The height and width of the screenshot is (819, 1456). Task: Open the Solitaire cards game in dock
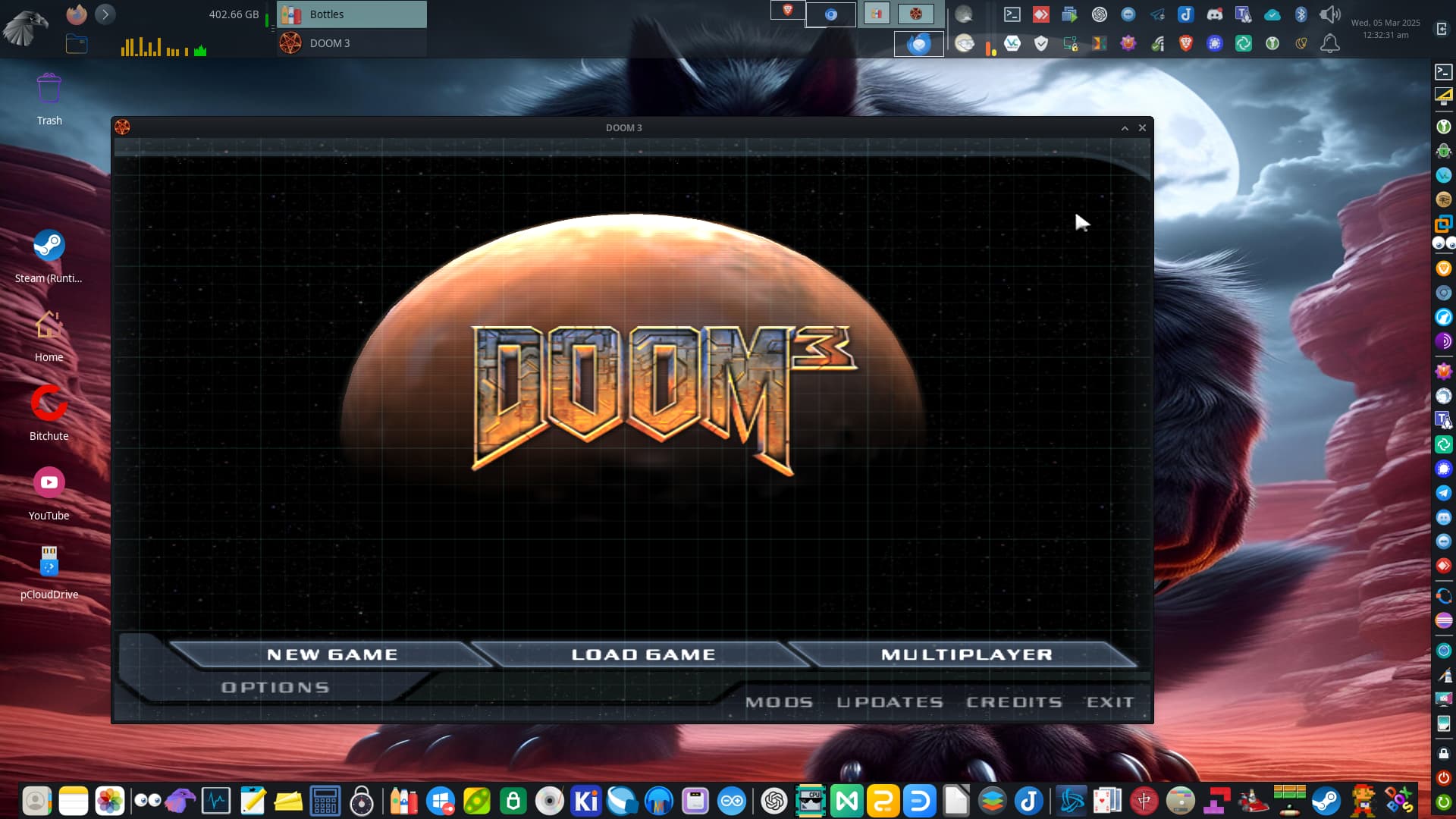coord(1108,801)
